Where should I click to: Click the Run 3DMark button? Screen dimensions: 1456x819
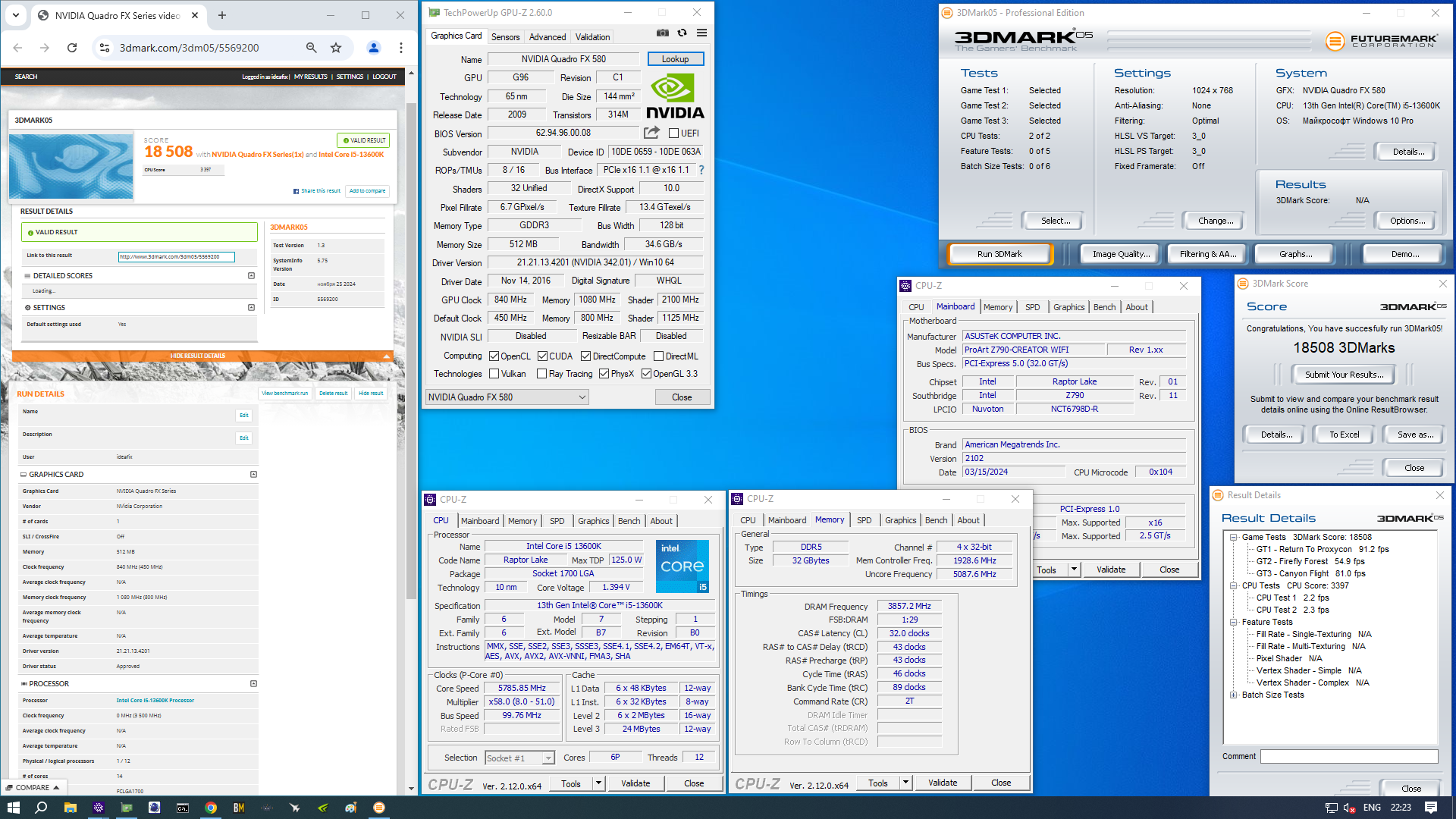(x=999, y=254)
